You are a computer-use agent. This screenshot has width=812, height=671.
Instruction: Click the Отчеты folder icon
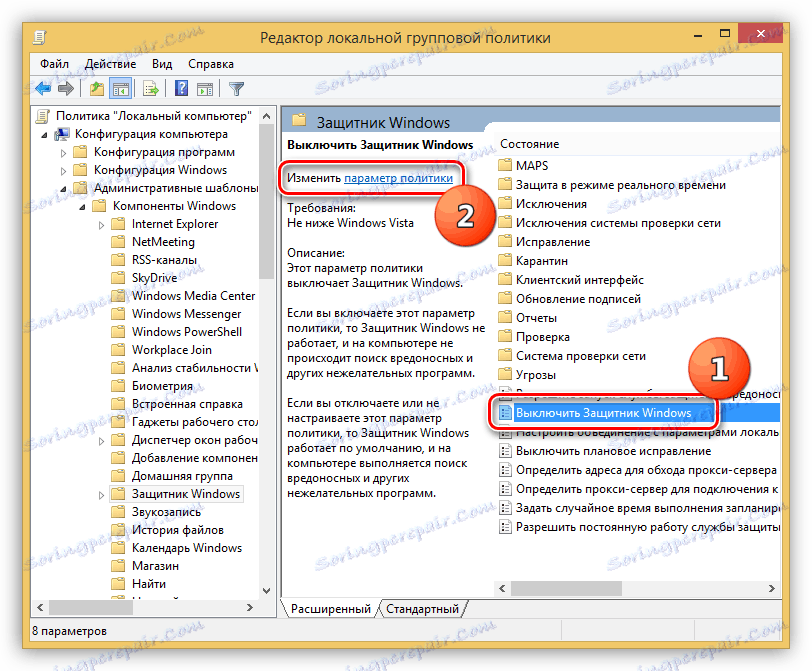(504, 318)
